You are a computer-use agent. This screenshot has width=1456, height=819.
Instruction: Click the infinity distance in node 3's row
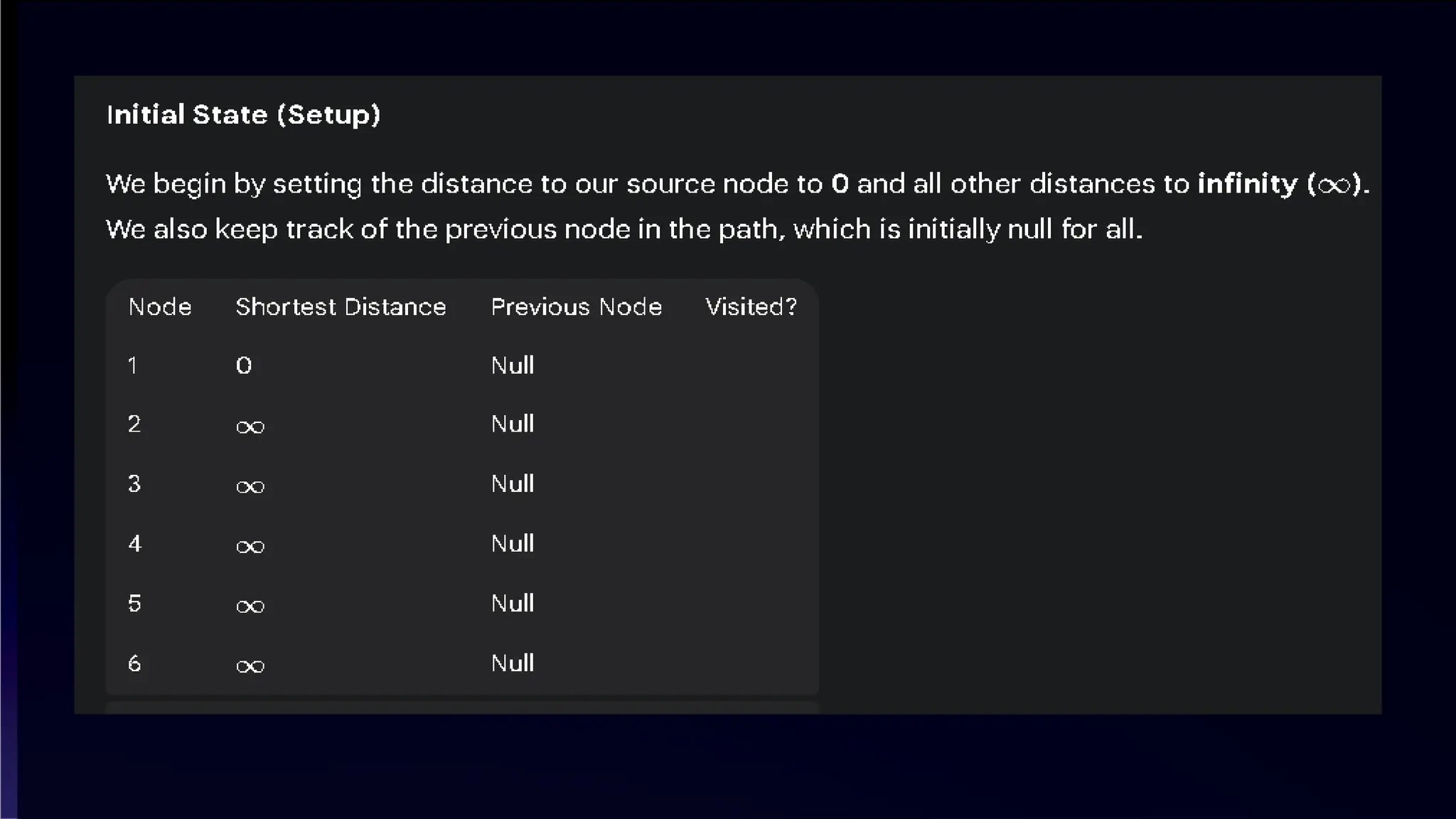(250, 487)
